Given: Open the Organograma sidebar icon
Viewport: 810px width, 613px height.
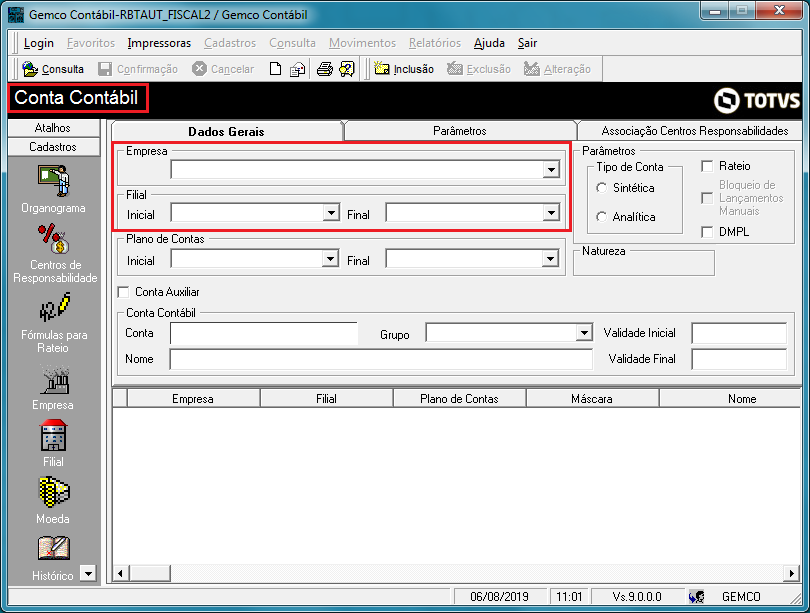Looking at the screenshot, I should coord(54,181).
